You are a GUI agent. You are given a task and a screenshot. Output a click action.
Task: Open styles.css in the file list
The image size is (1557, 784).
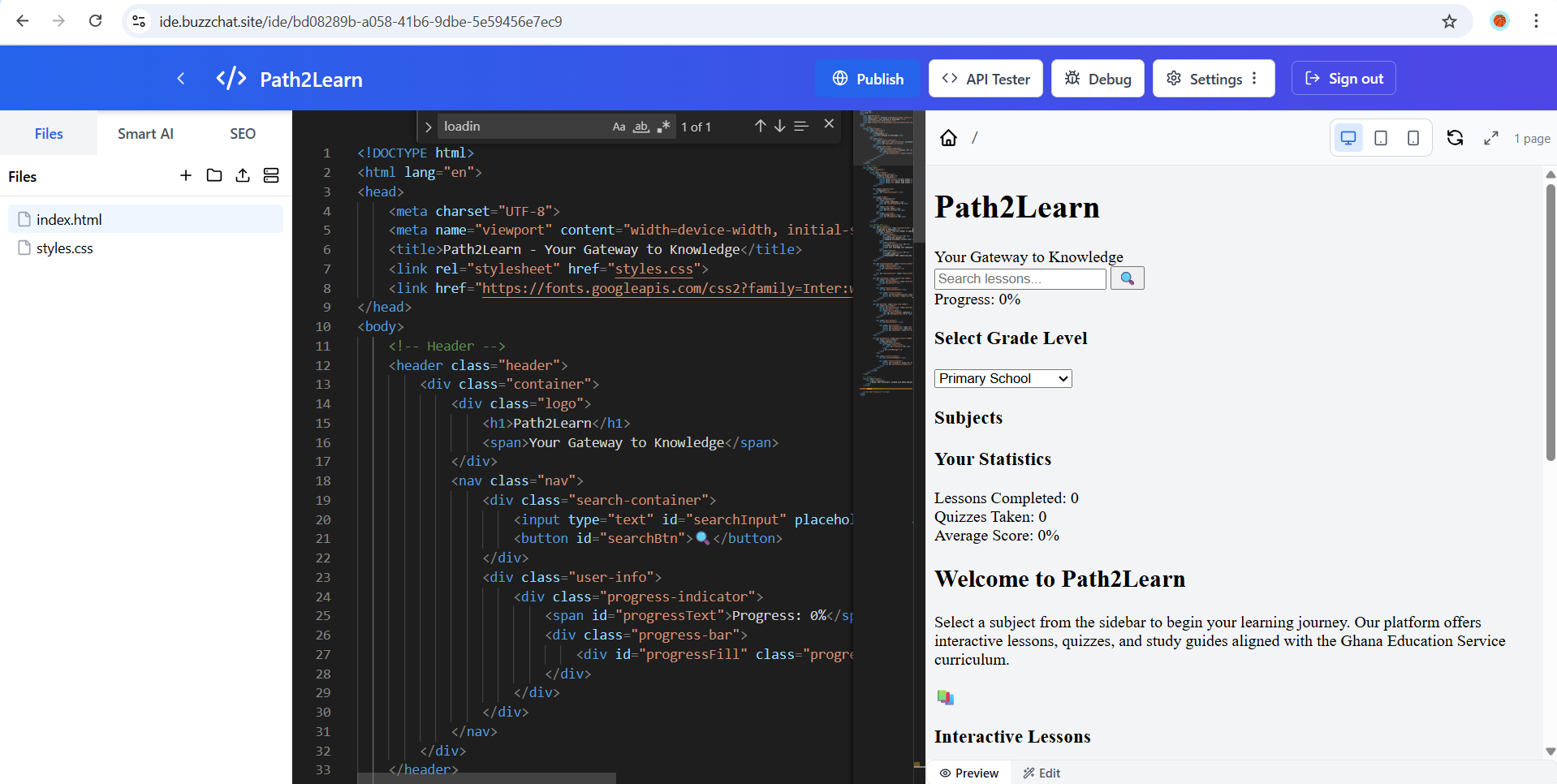pos(145,248)
